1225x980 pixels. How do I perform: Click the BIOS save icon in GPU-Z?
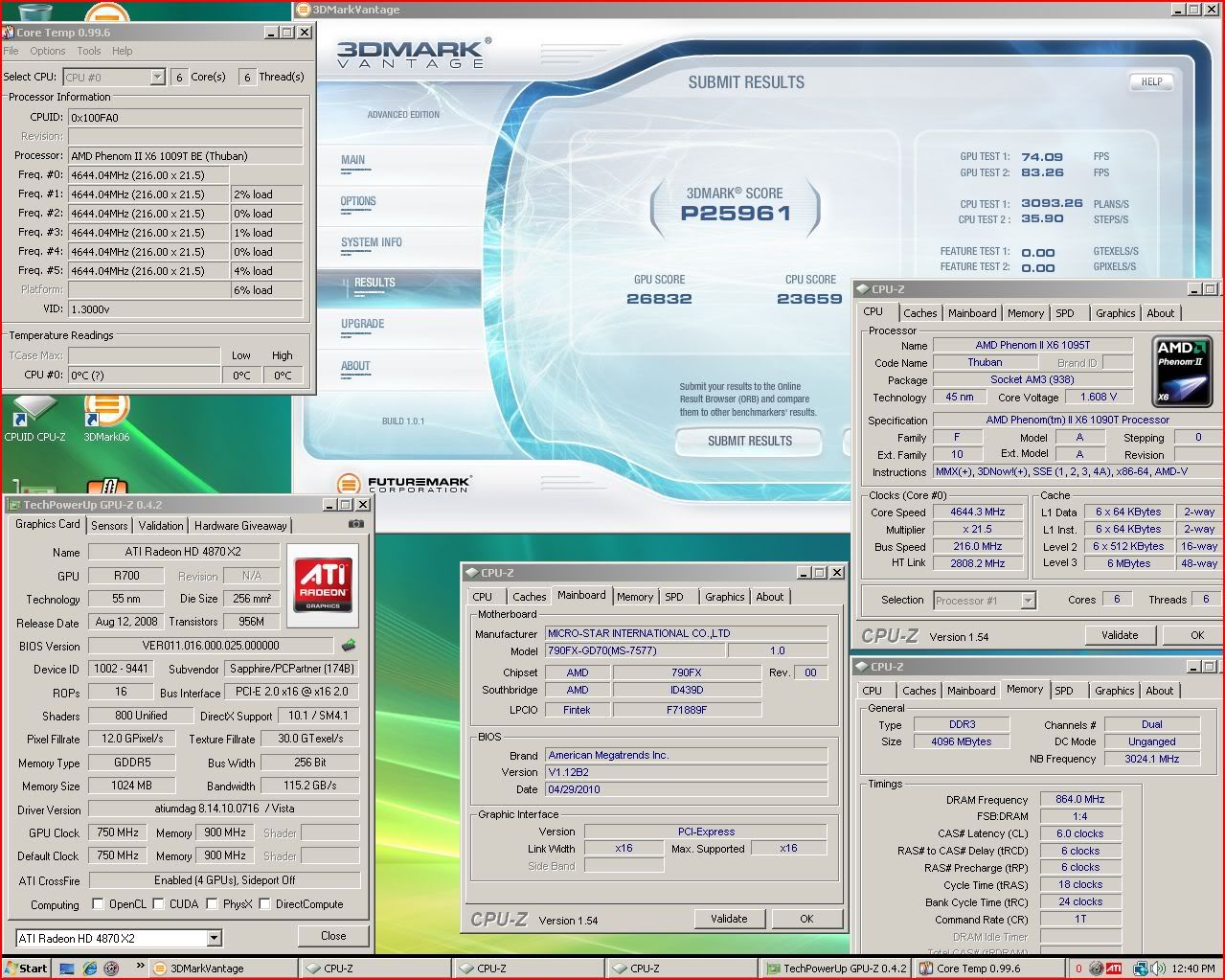click(349, 646)
